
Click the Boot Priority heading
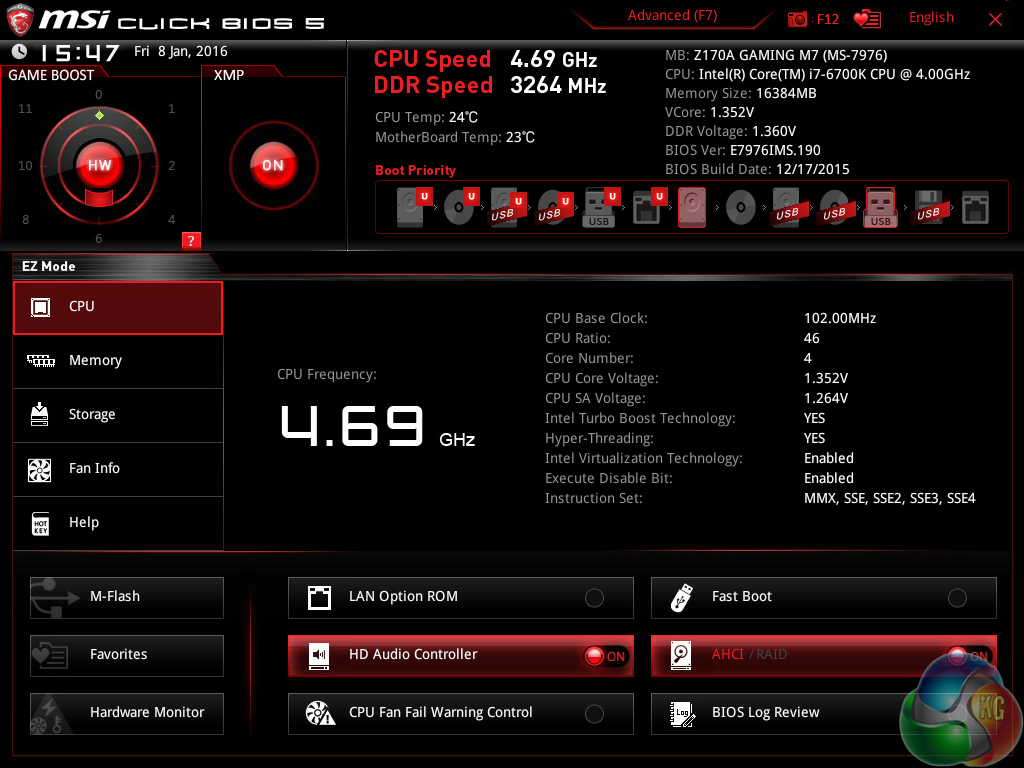click(415, 170)
